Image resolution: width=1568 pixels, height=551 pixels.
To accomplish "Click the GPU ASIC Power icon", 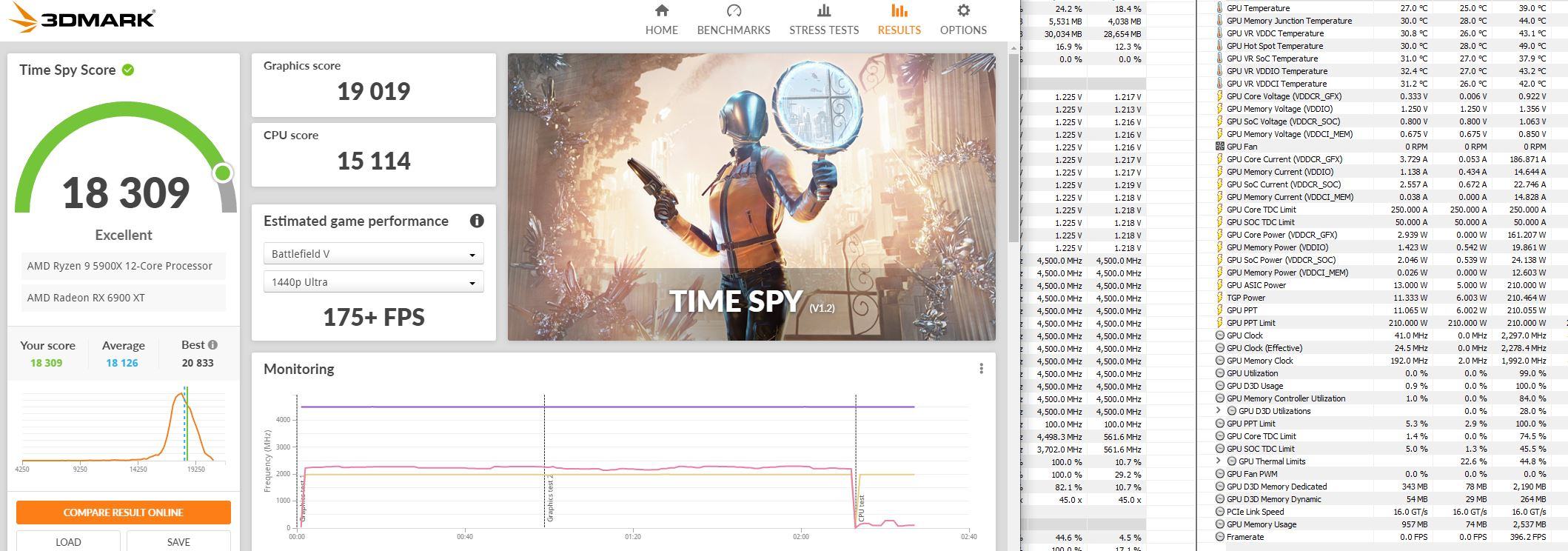I will 1219,285.
